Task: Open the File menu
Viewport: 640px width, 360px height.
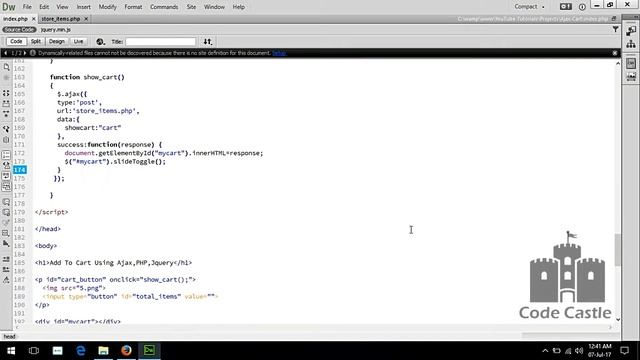Action: pos(27,7)
